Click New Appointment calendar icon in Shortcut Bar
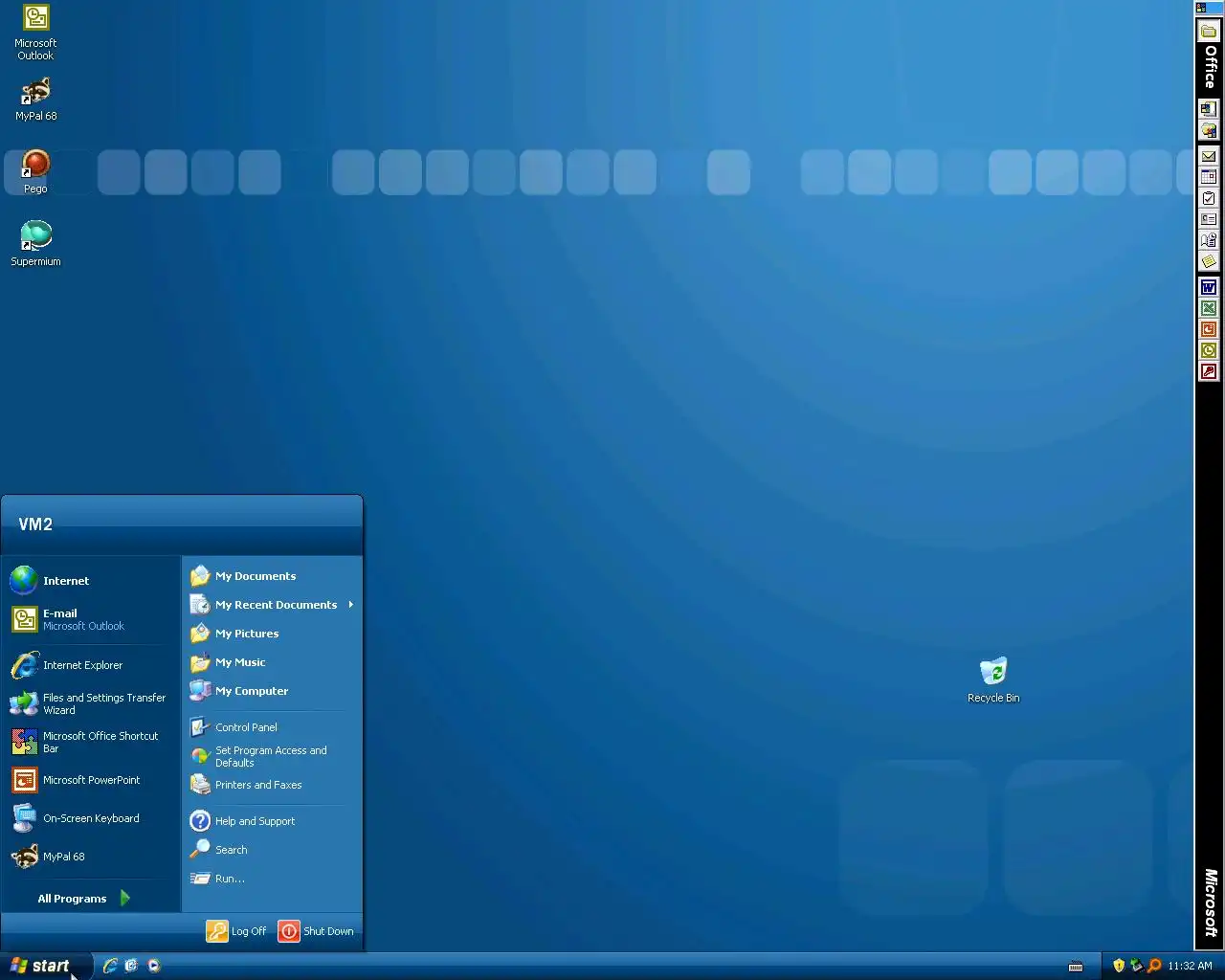 point(1209,177)
